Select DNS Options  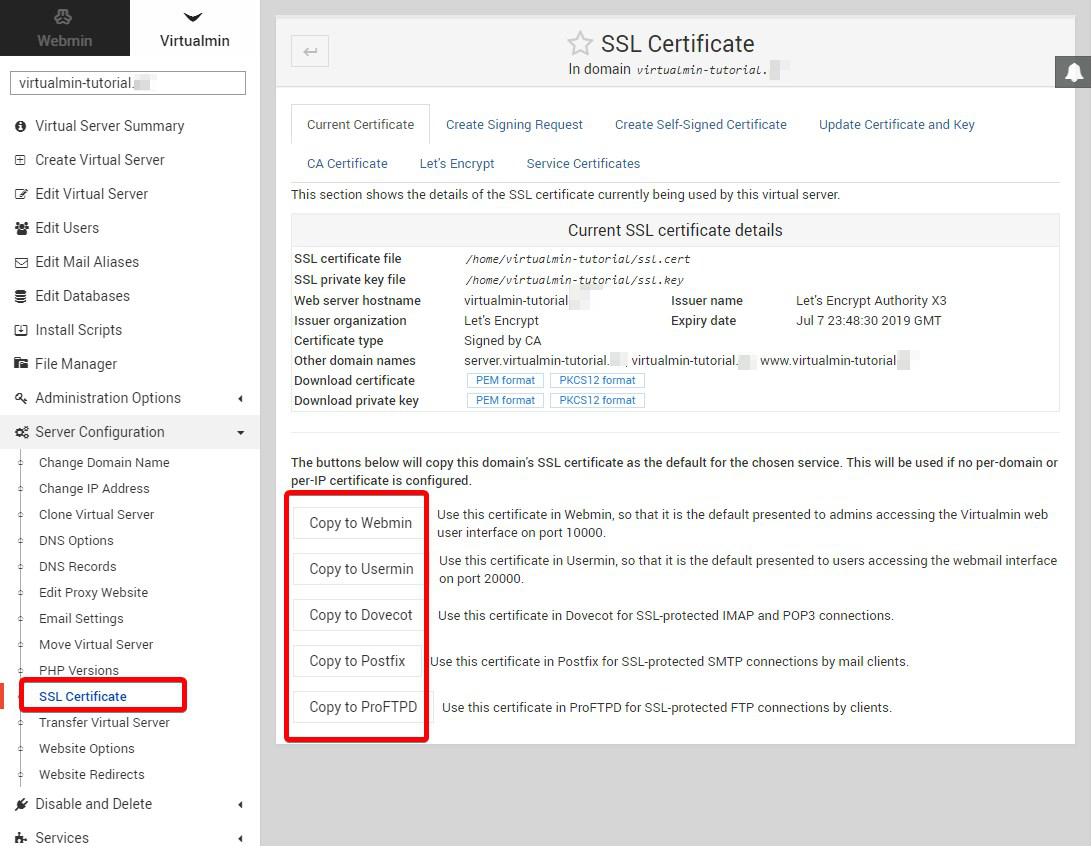pos(76,541)
